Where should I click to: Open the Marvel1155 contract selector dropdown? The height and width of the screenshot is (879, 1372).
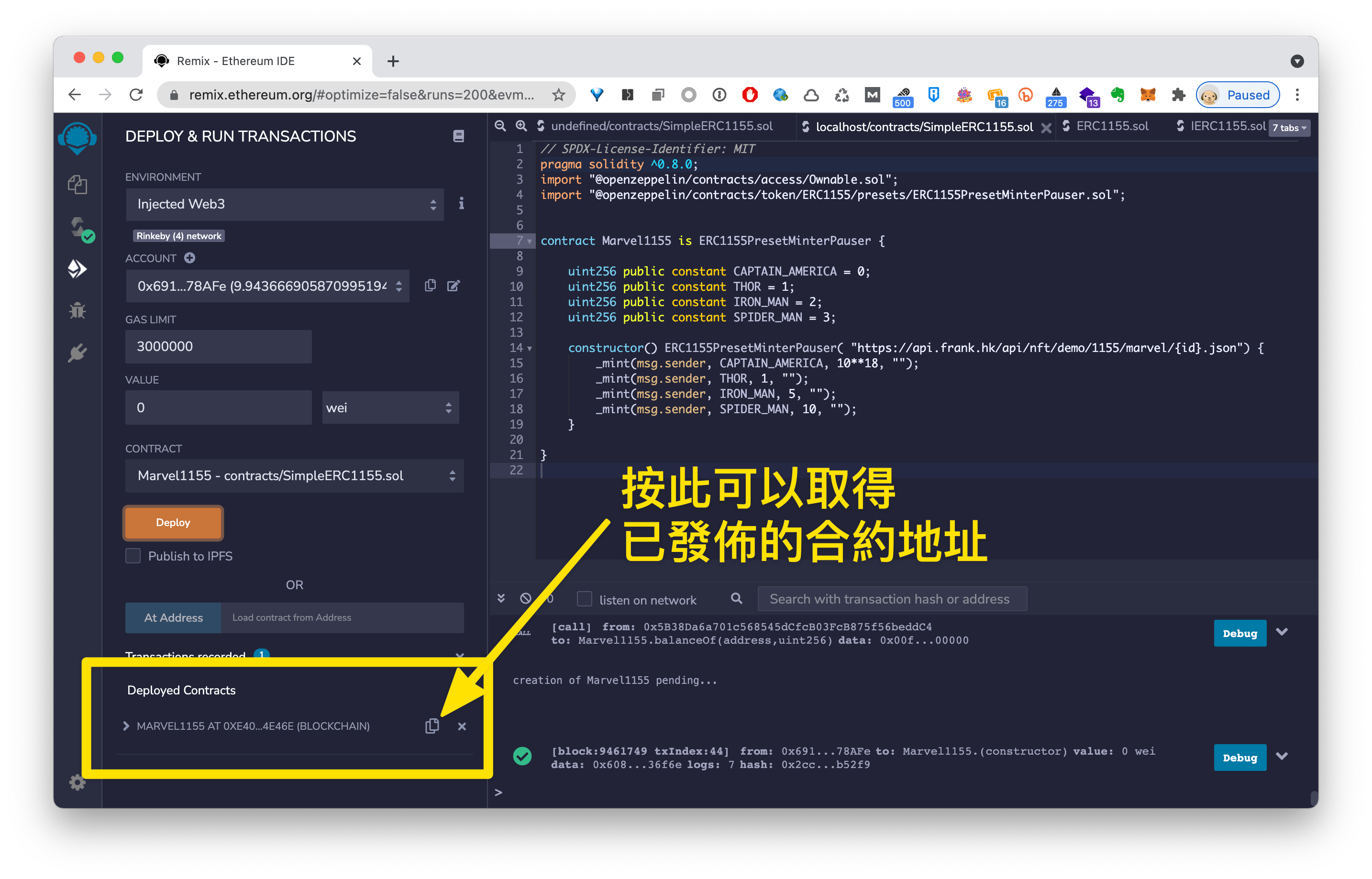[294, 475]
